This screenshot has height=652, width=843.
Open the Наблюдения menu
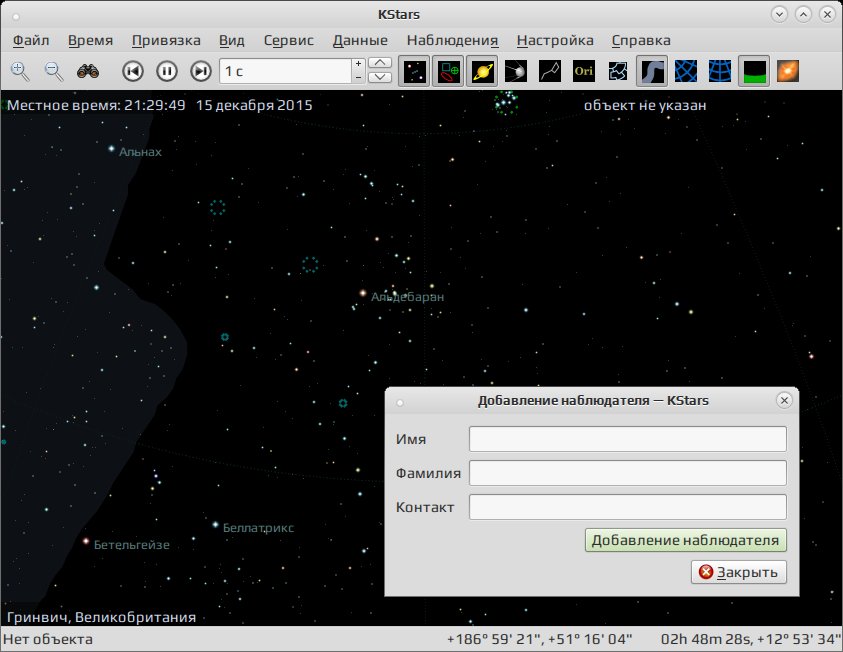tap(452, 40)
